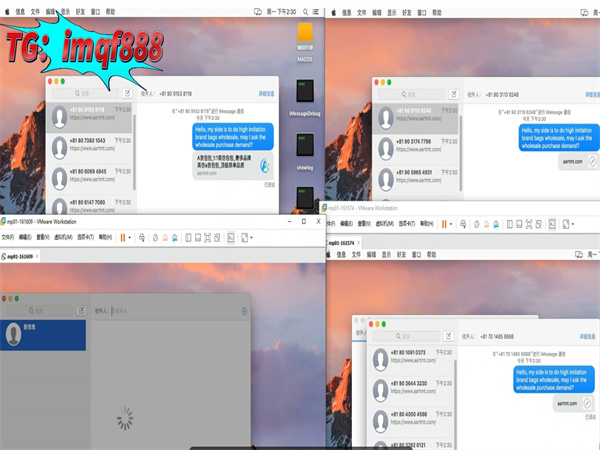
Task: Click the compose new message icon in top-left Messages window
Action: tap(126, 92)
